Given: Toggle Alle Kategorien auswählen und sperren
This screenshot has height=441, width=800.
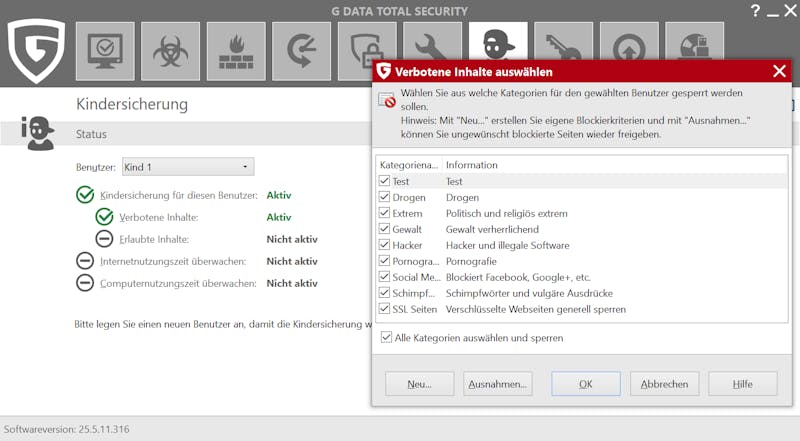Looking at the screenshot, I should pos(387,337).
